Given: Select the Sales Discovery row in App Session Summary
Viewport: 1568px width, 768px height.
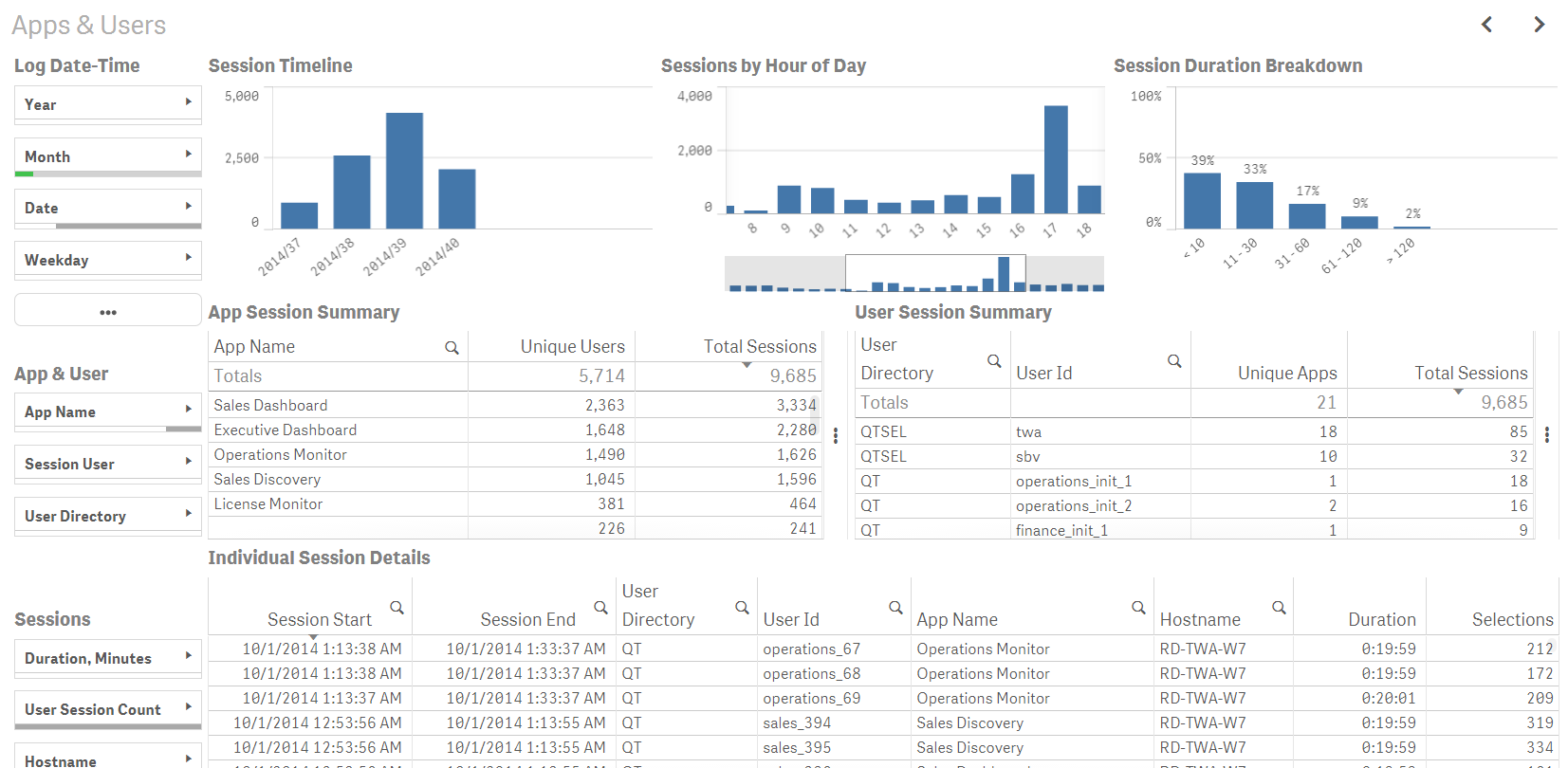Looking at the screenshot, I should 515,479.
